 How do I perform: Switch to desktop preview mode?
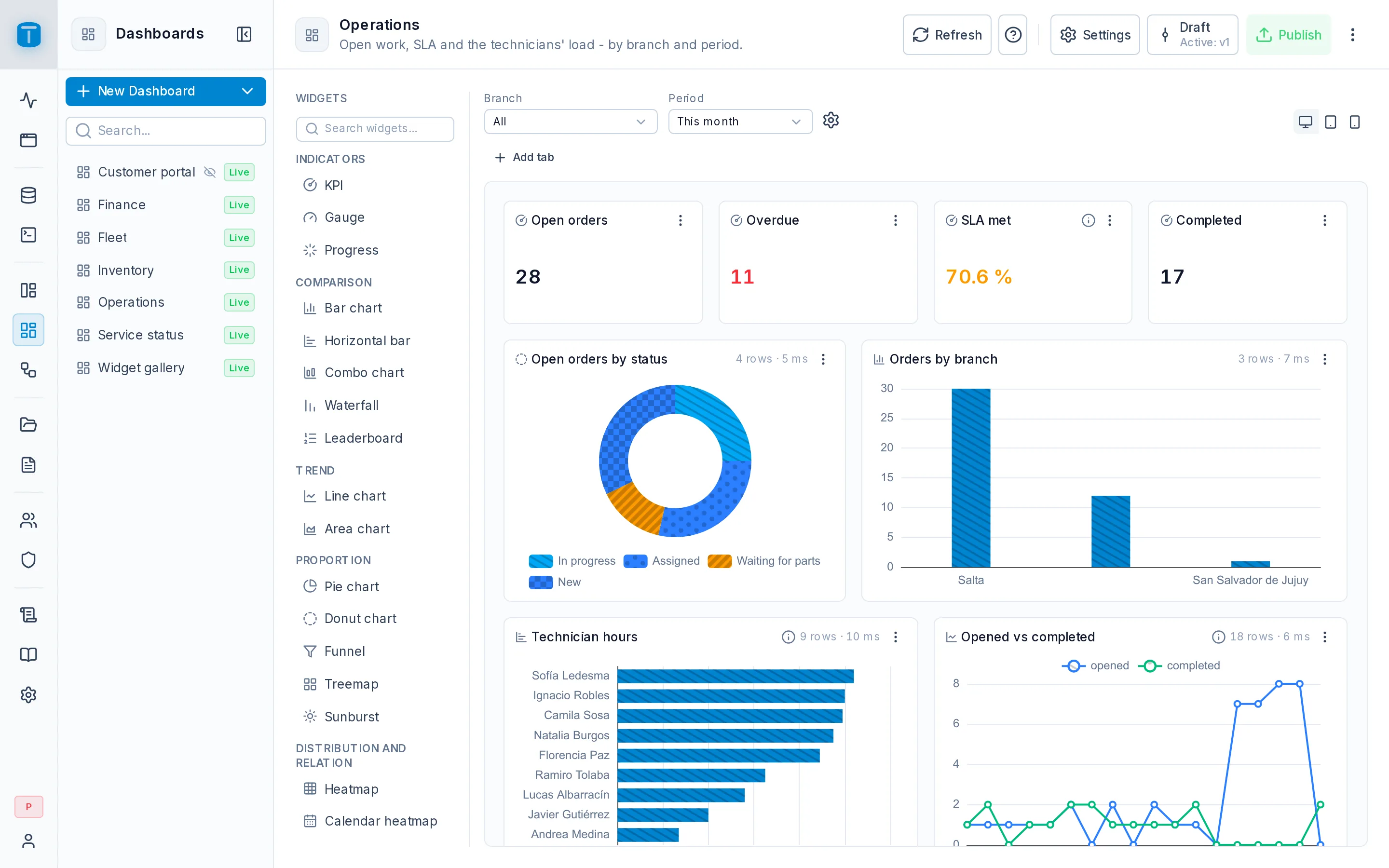1305,122
